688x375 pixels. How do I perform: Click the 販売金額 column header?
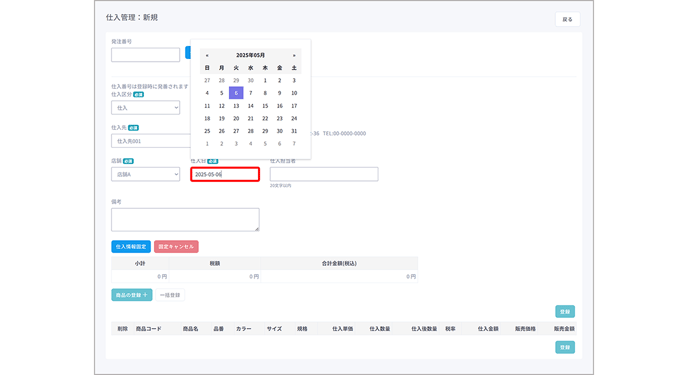(x=564, y=329)
